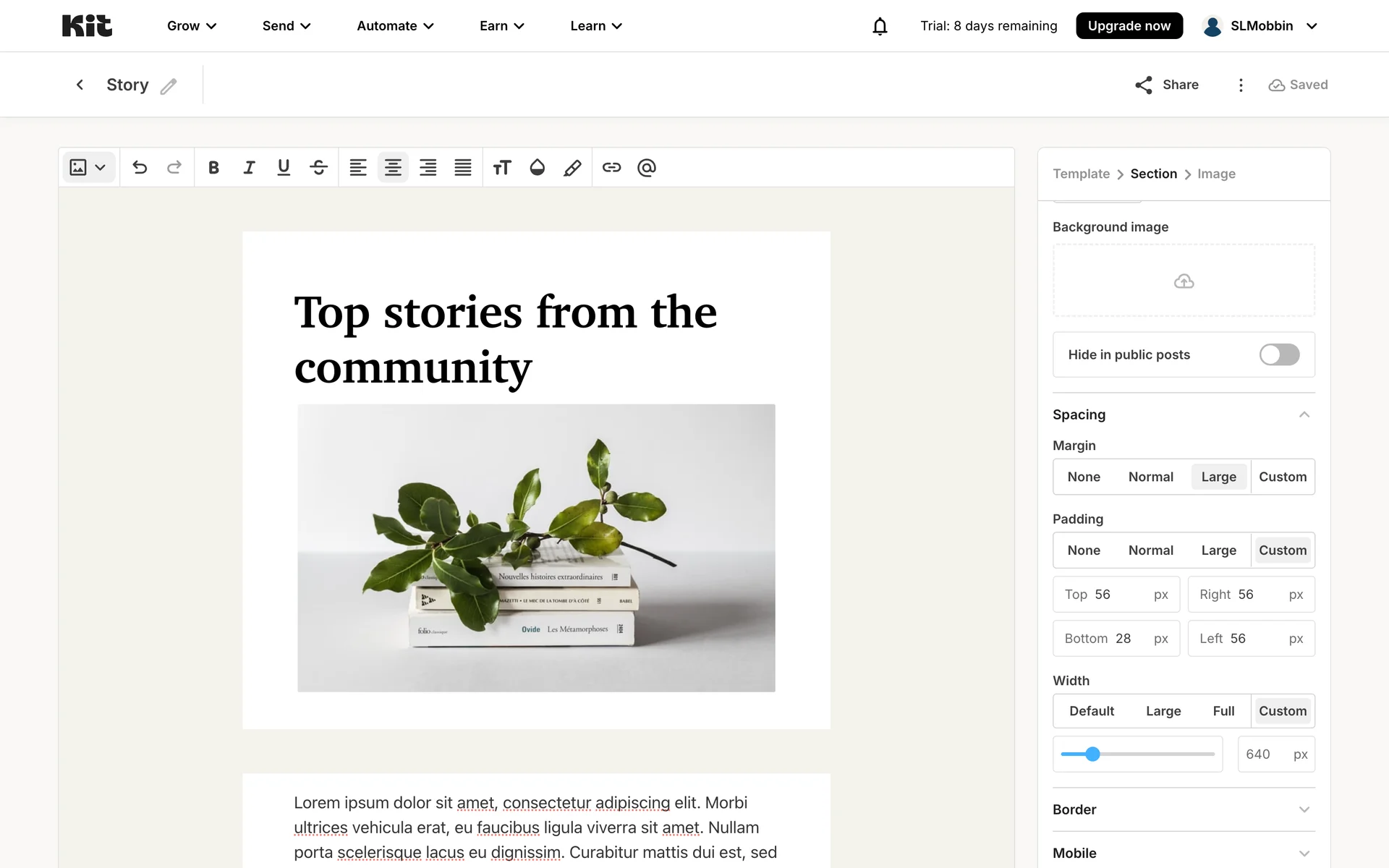Apply strikethrough formatting from toolbar

click(x=318, y=168)
